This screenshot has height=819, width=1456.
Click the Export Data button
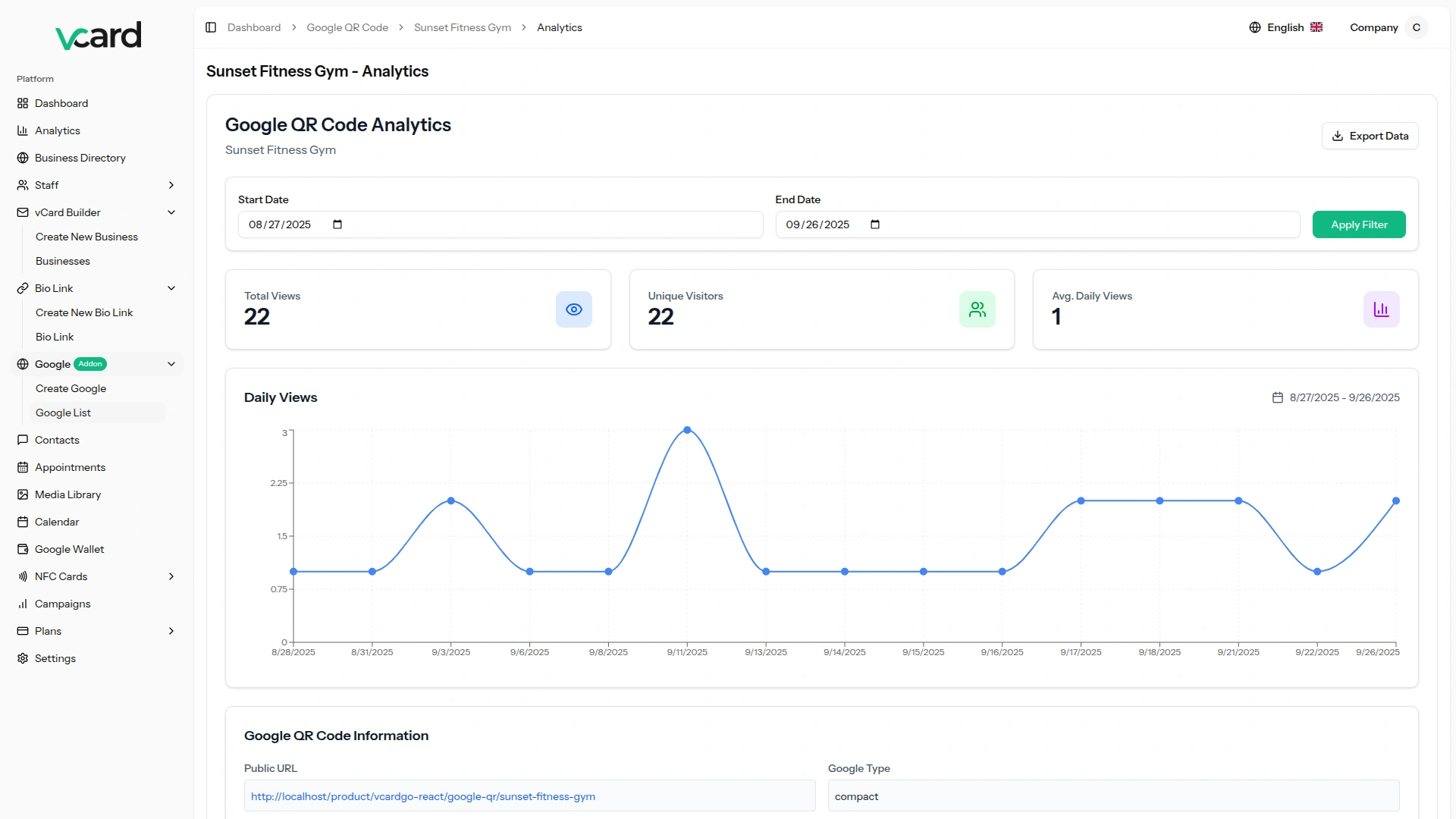coord(1370,136)
